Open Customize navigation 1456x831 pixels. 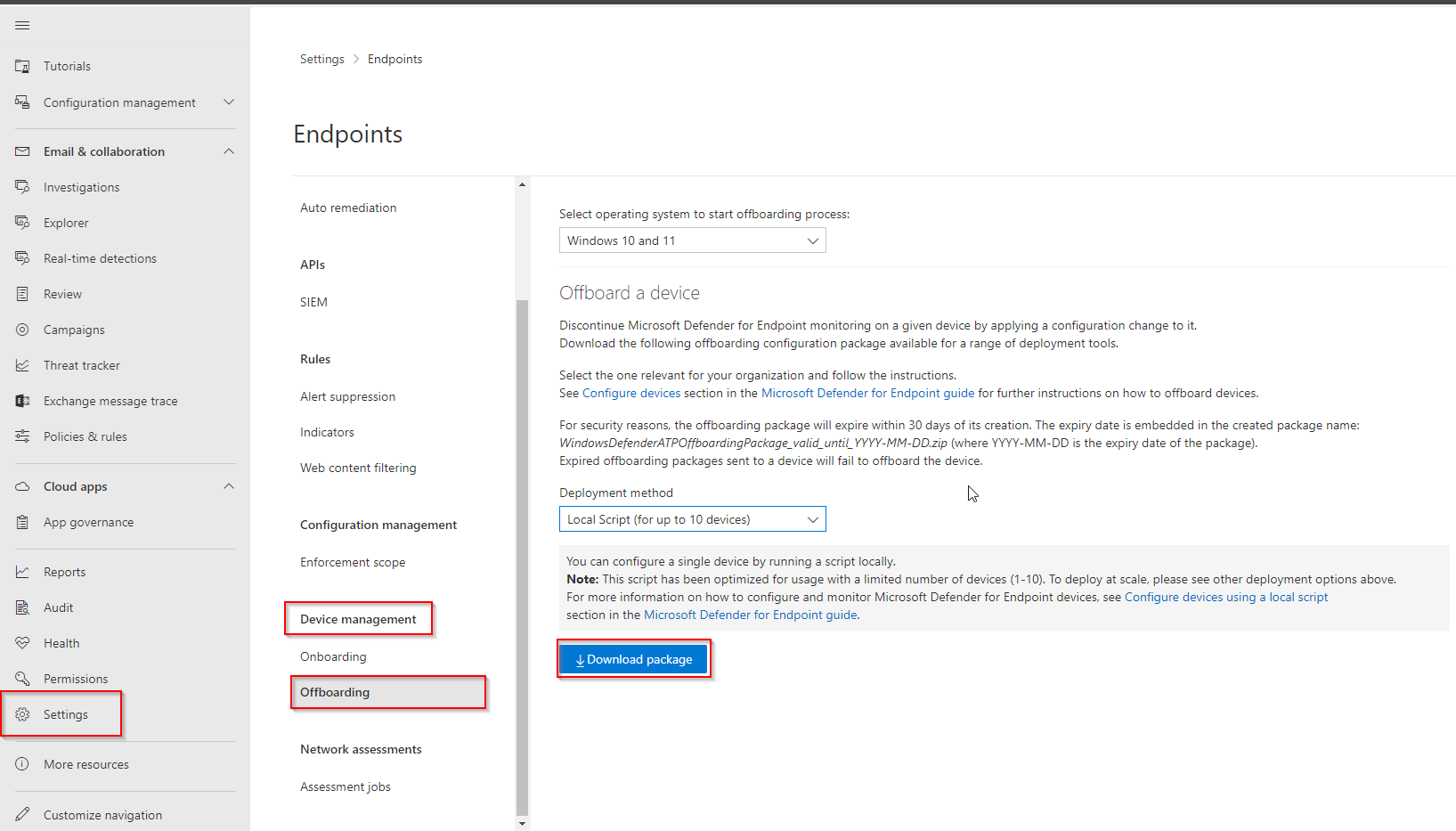pyautogui.click(x=102, y=815)
